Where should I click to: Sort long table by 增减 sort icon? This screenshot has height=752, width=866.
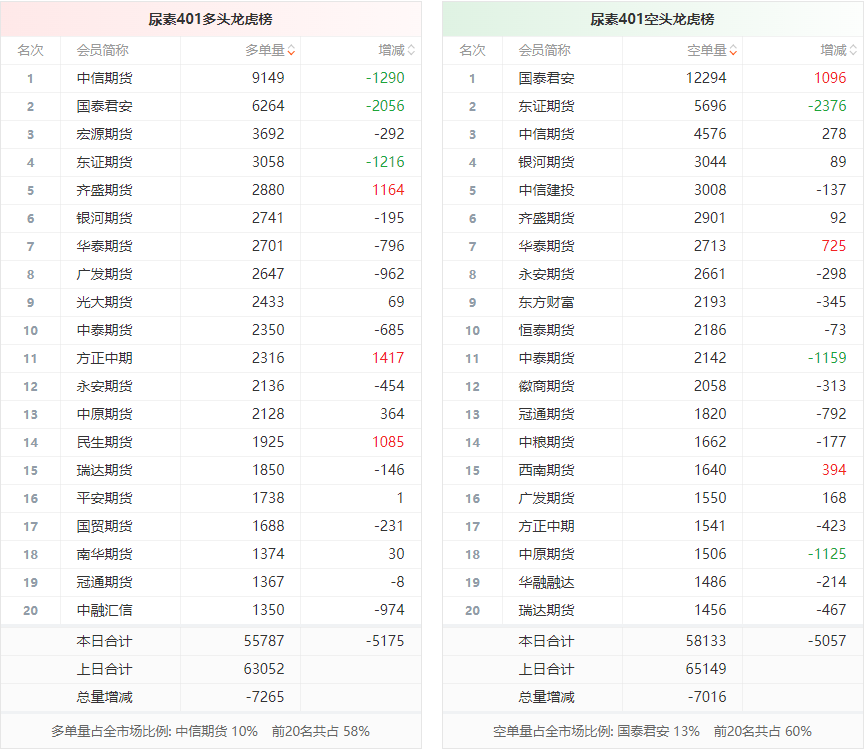point(411,50)
